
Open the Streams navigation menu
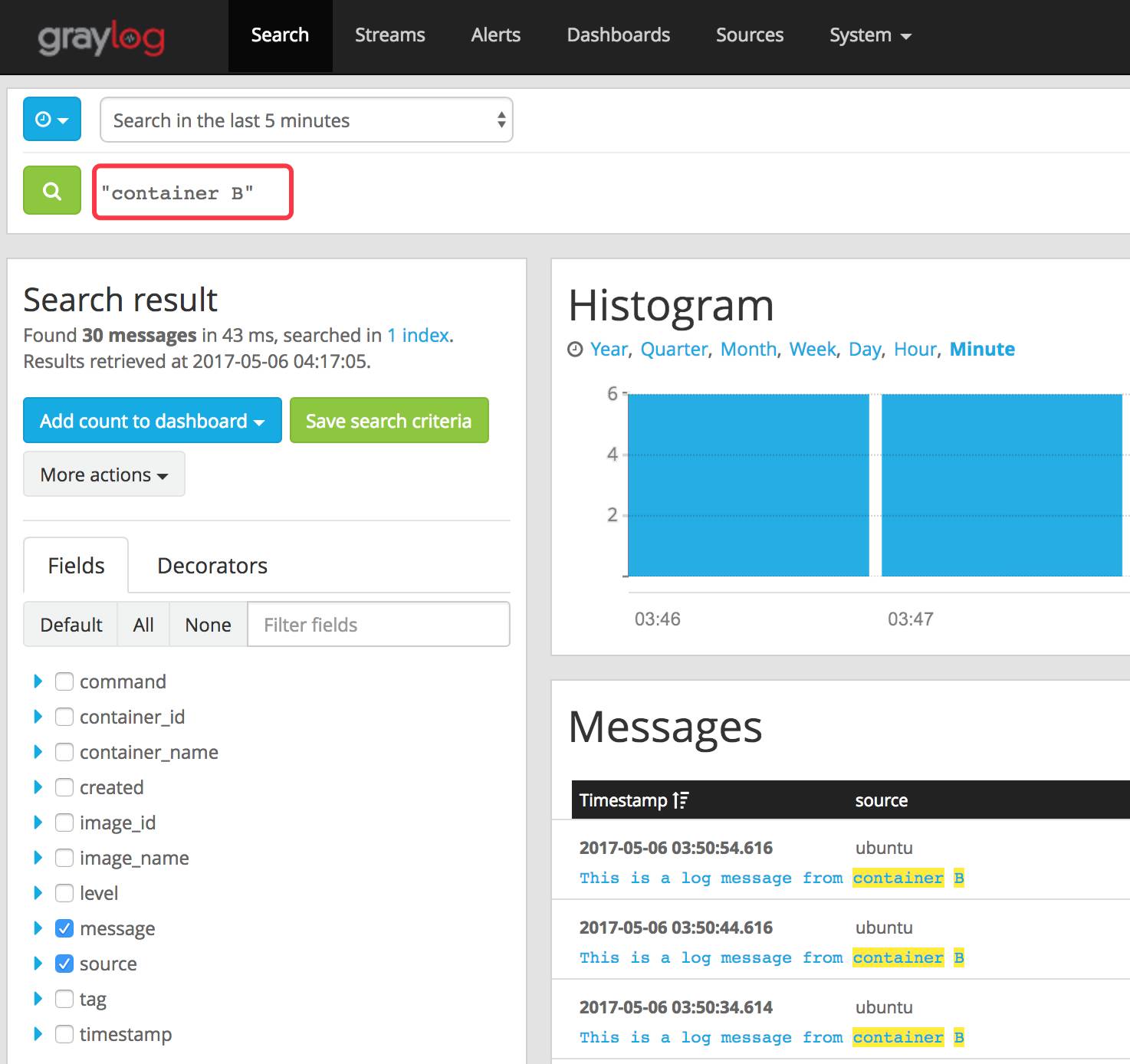tap(389, 35)
